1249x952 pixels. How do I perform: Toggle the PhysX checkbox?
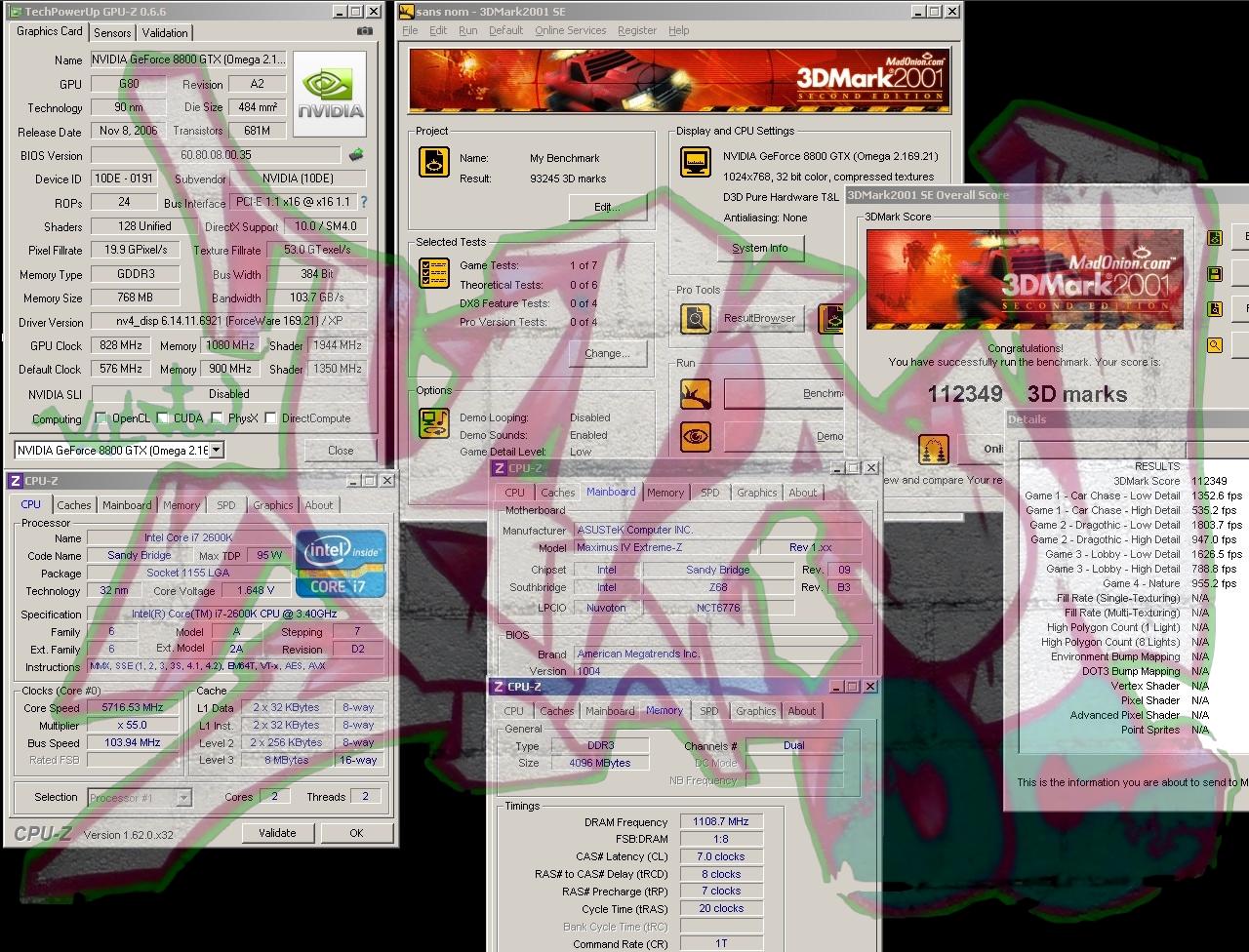218,418
